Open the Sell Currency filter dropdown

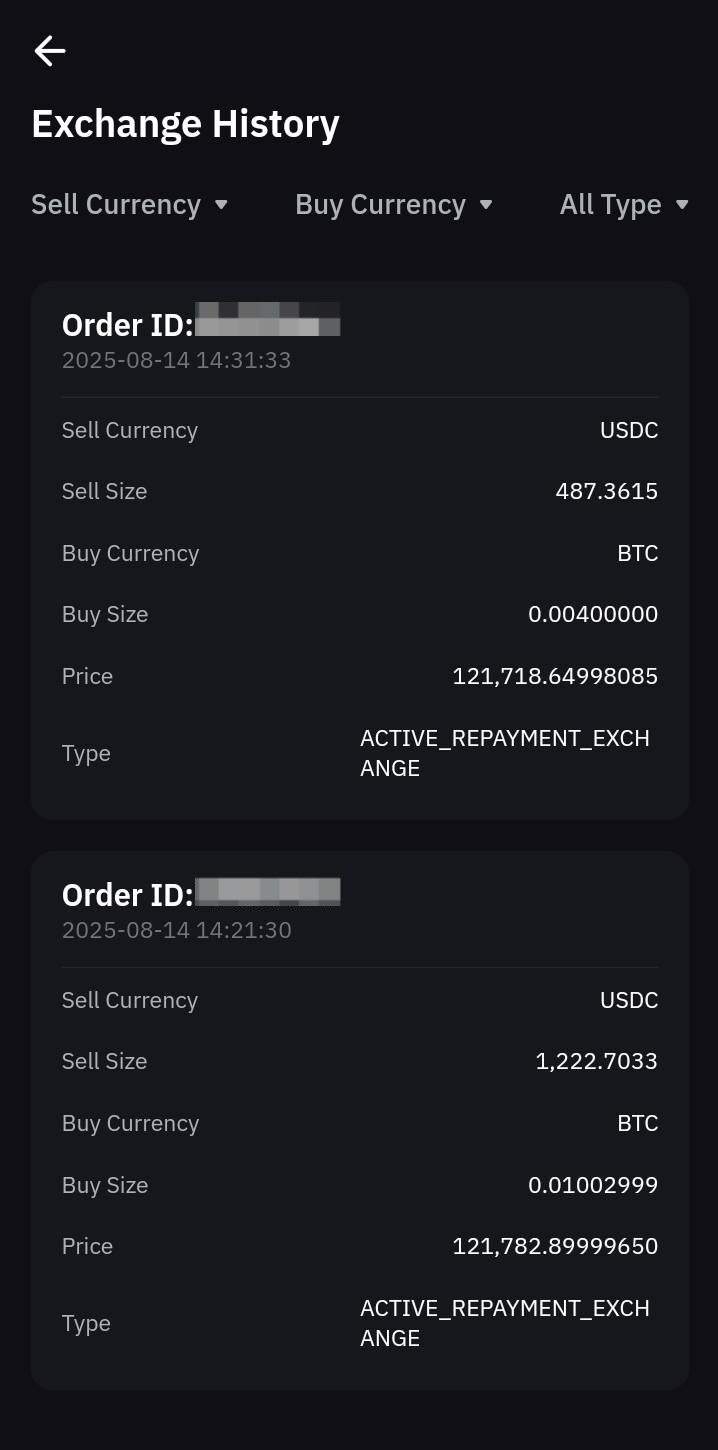pyautogui.click(x=130, y=205)
